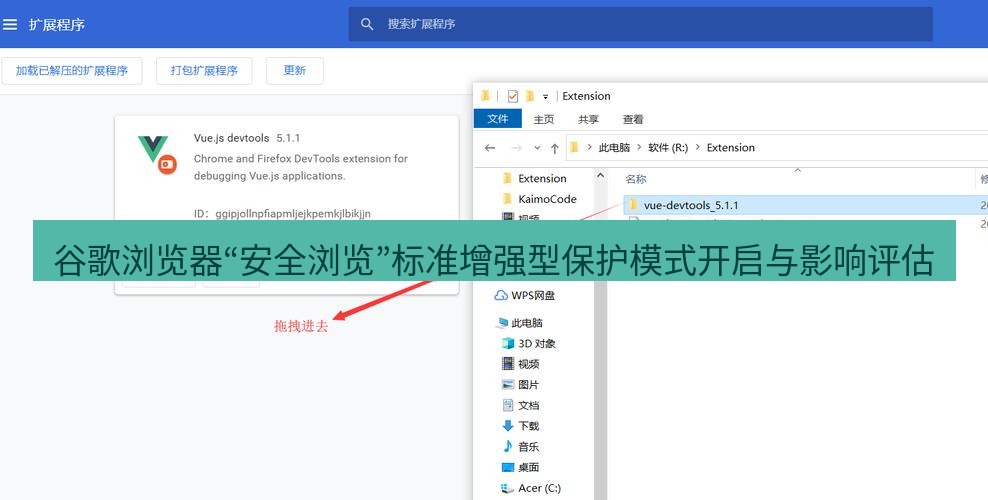
Task: Click the 文档 documents icon
Action: coord(508,405)
